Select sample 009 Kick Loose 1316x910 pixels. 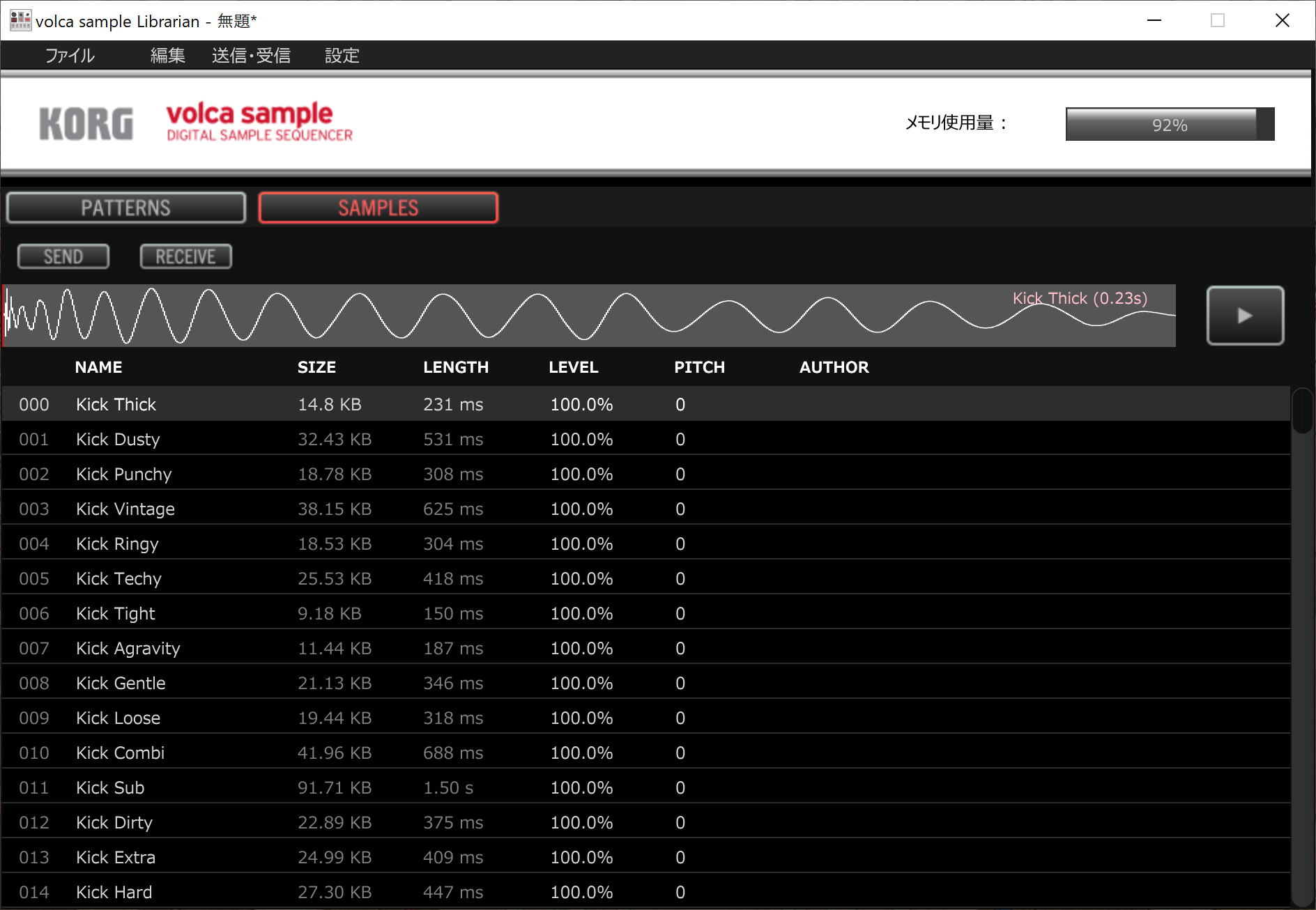[646, 718]
